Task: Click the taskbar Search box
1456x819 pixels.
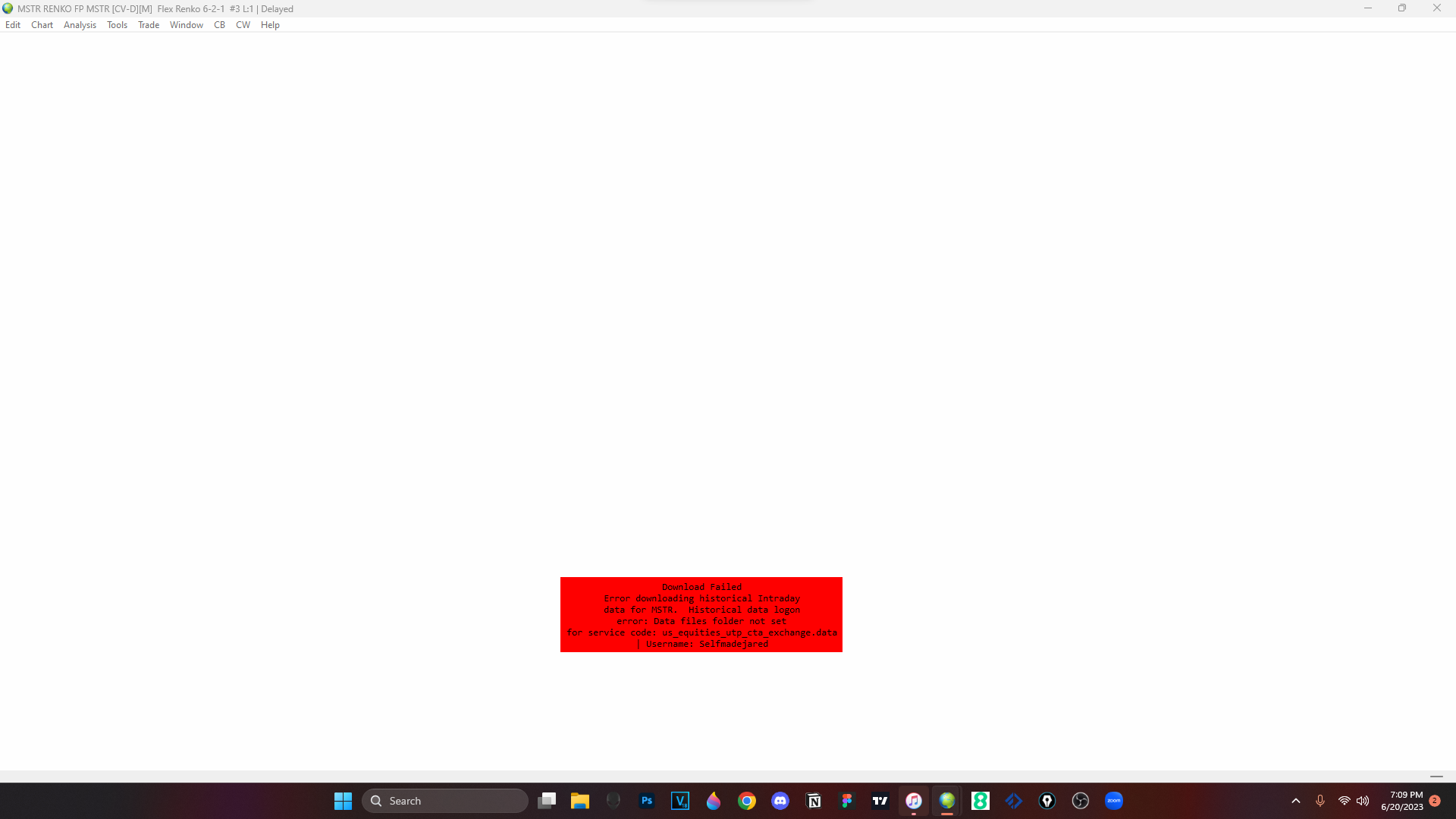Action: point(445,801)
